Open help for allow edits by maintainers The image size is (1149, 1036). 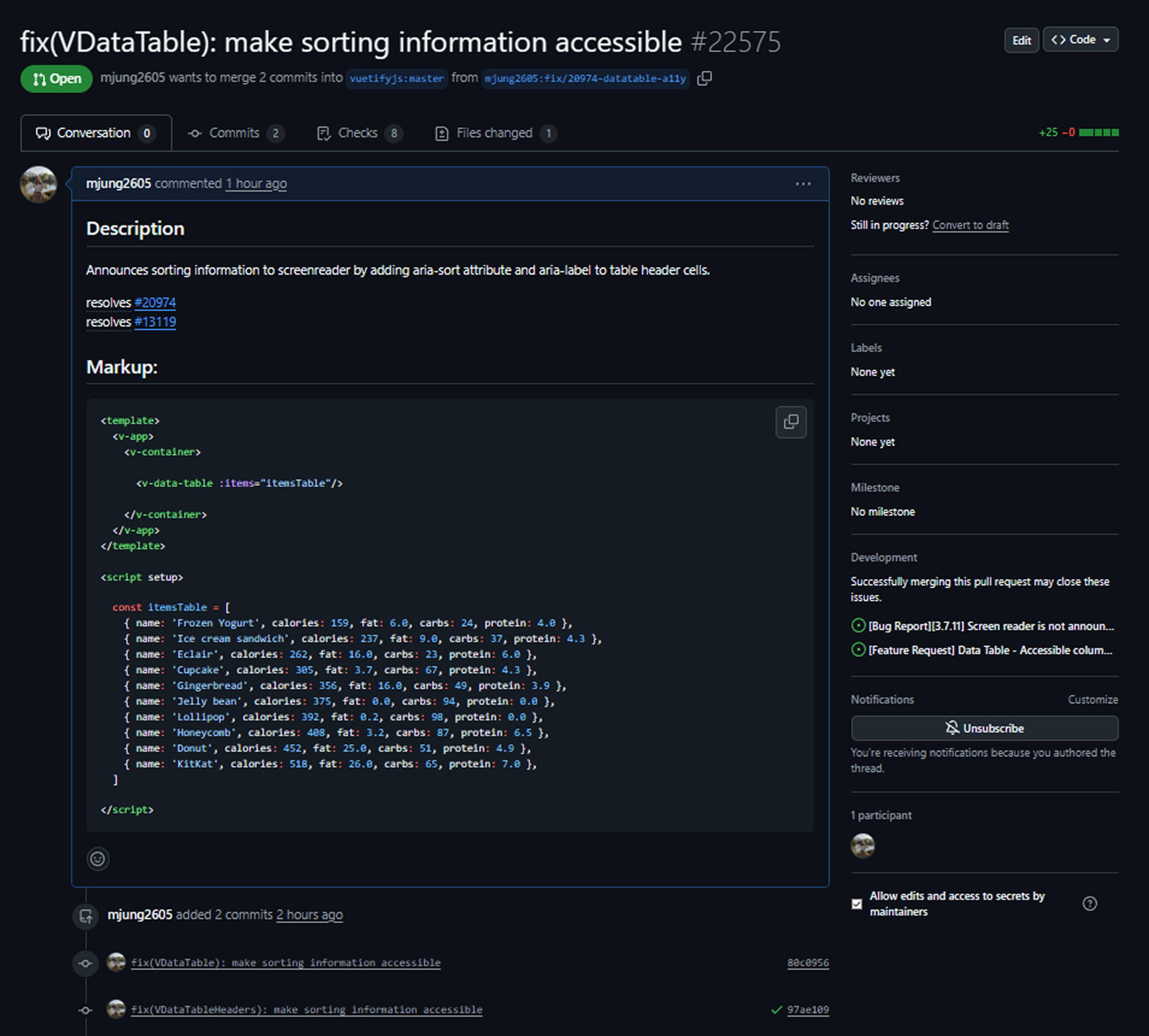(1089, 903)
